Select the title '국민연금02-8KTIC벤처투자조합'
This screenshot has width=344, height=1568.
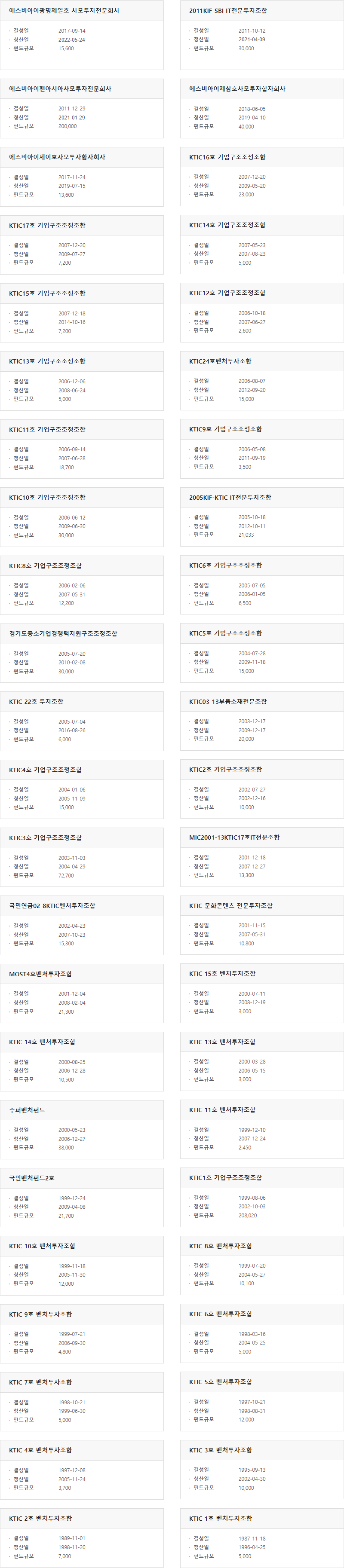[x=52, y=905]
